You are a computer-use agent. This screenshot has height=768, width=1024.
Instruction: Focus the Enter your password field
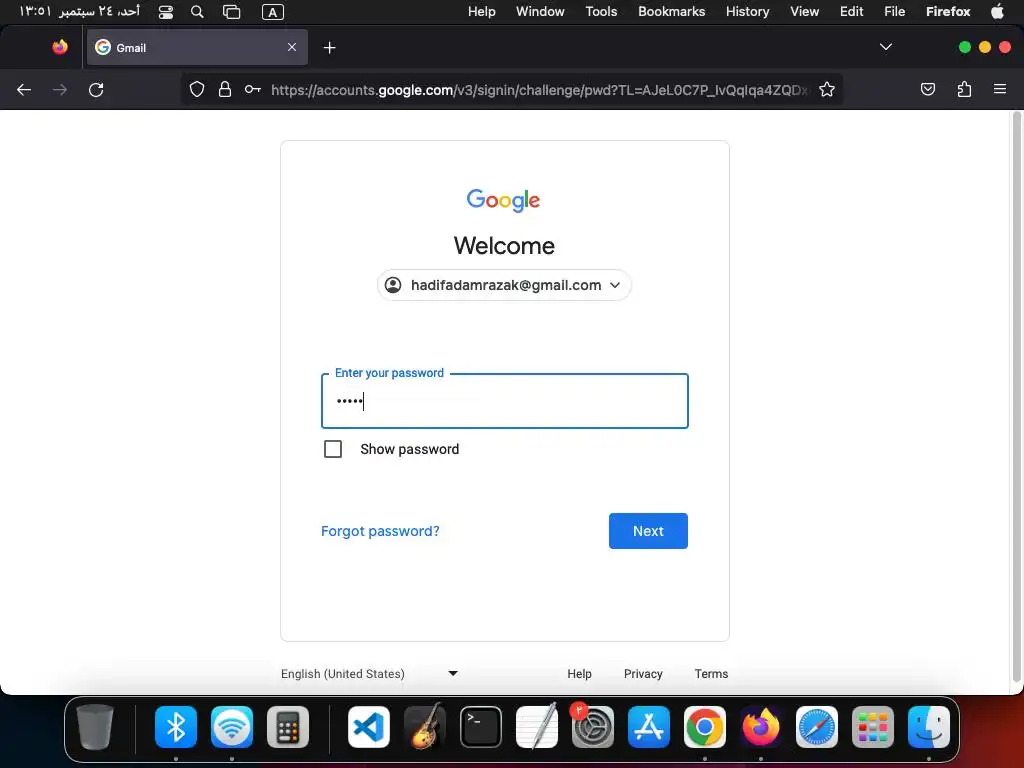(505, 401)
